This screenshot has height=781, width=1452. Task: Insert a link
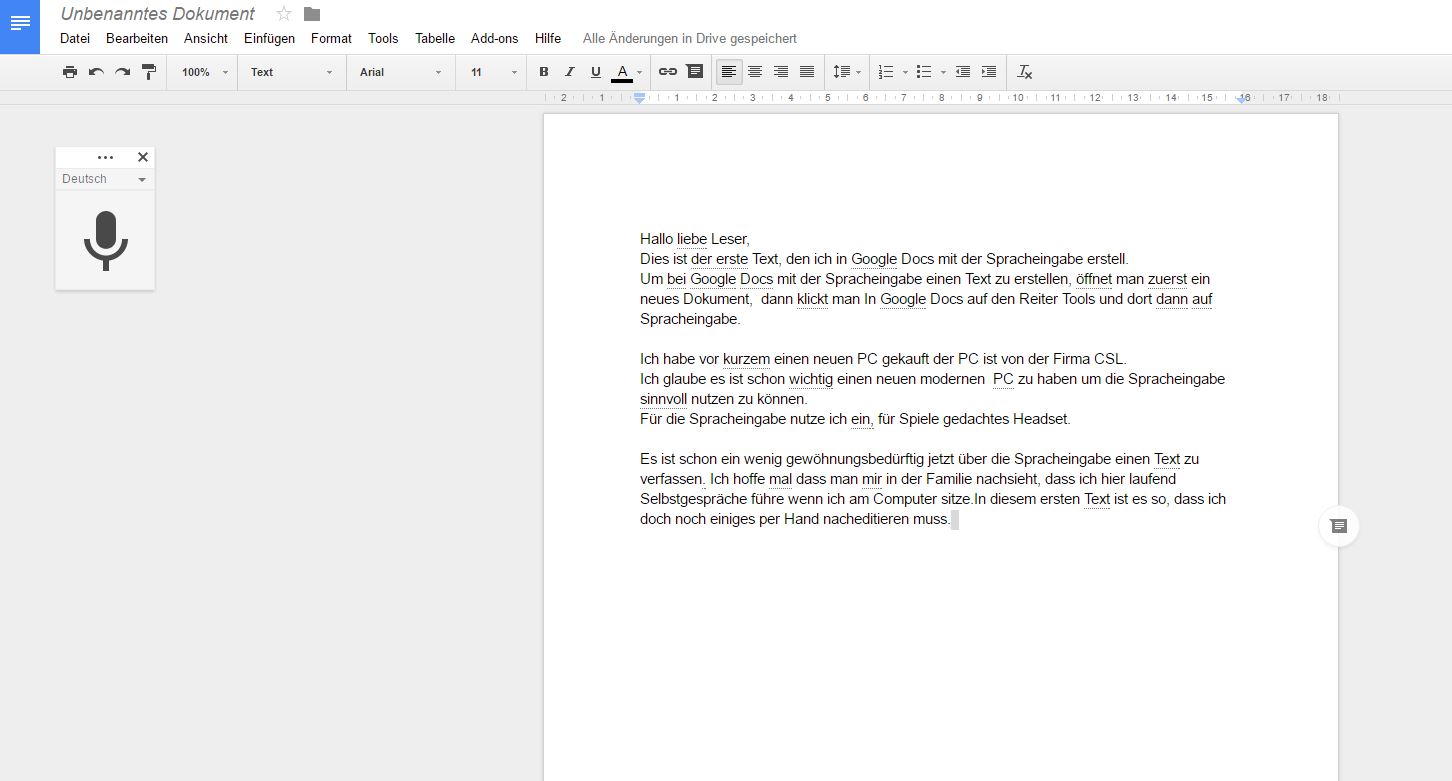coord(668,72)
